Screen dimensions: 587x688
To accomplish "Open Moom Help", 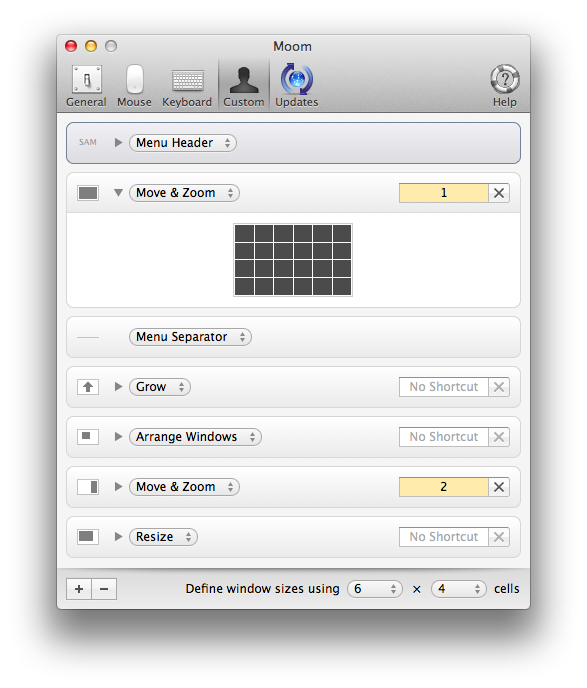I will coord(505,86).
